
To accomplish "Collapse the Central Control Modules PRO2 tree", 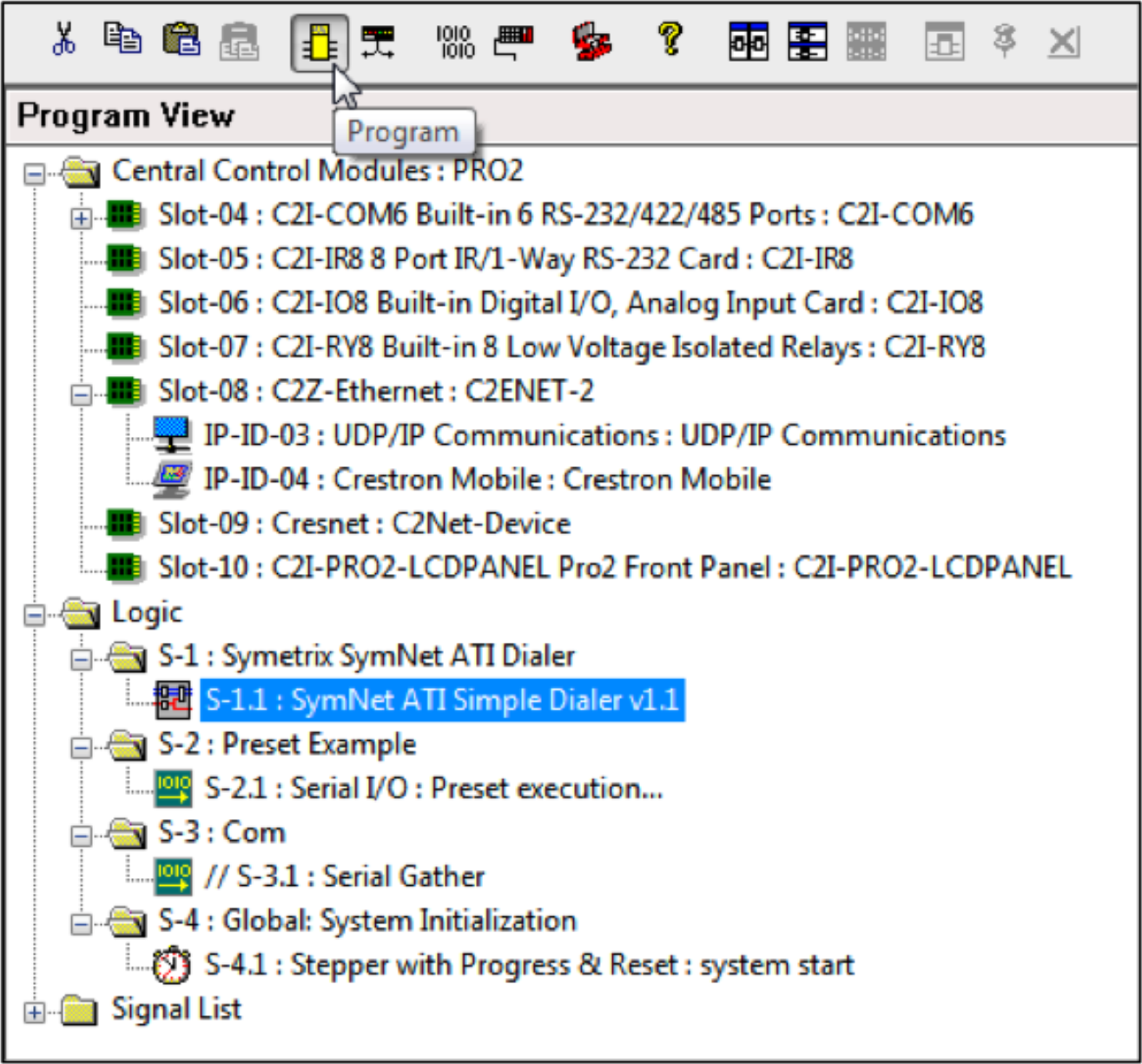I will pos(35,172).
